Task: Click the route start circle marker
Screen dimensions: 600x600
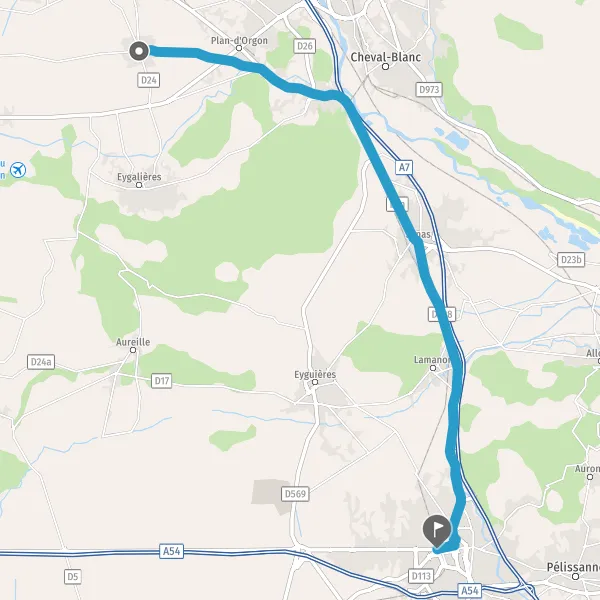Action: pos(139,51)
